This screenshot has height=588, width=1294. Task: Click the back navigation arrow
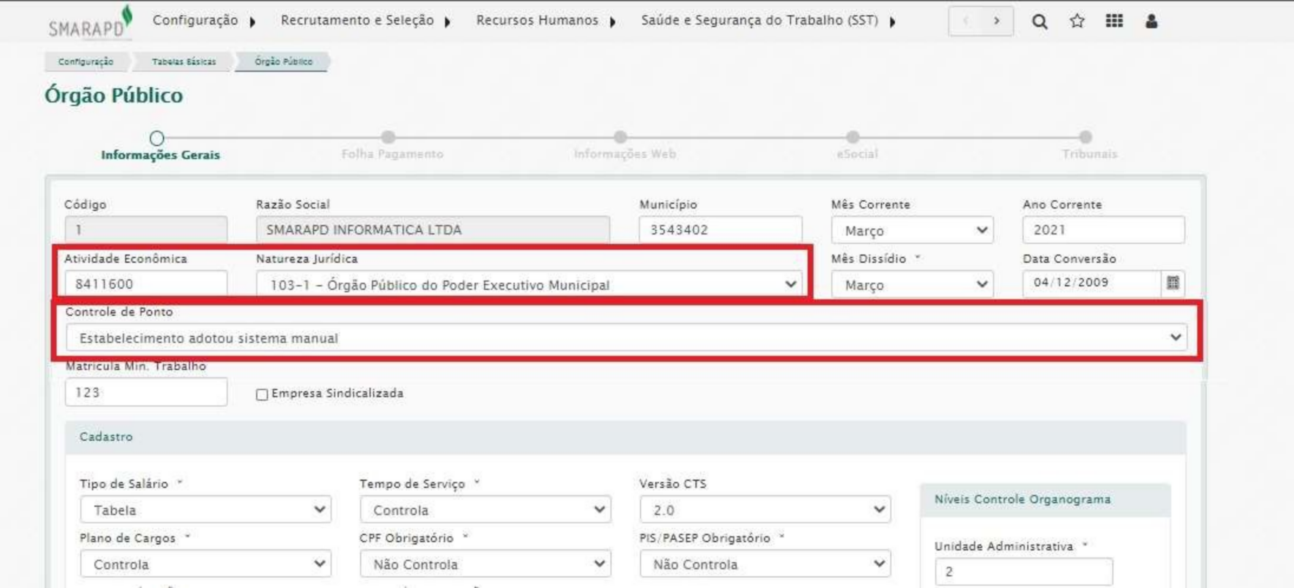coord(968,22)
